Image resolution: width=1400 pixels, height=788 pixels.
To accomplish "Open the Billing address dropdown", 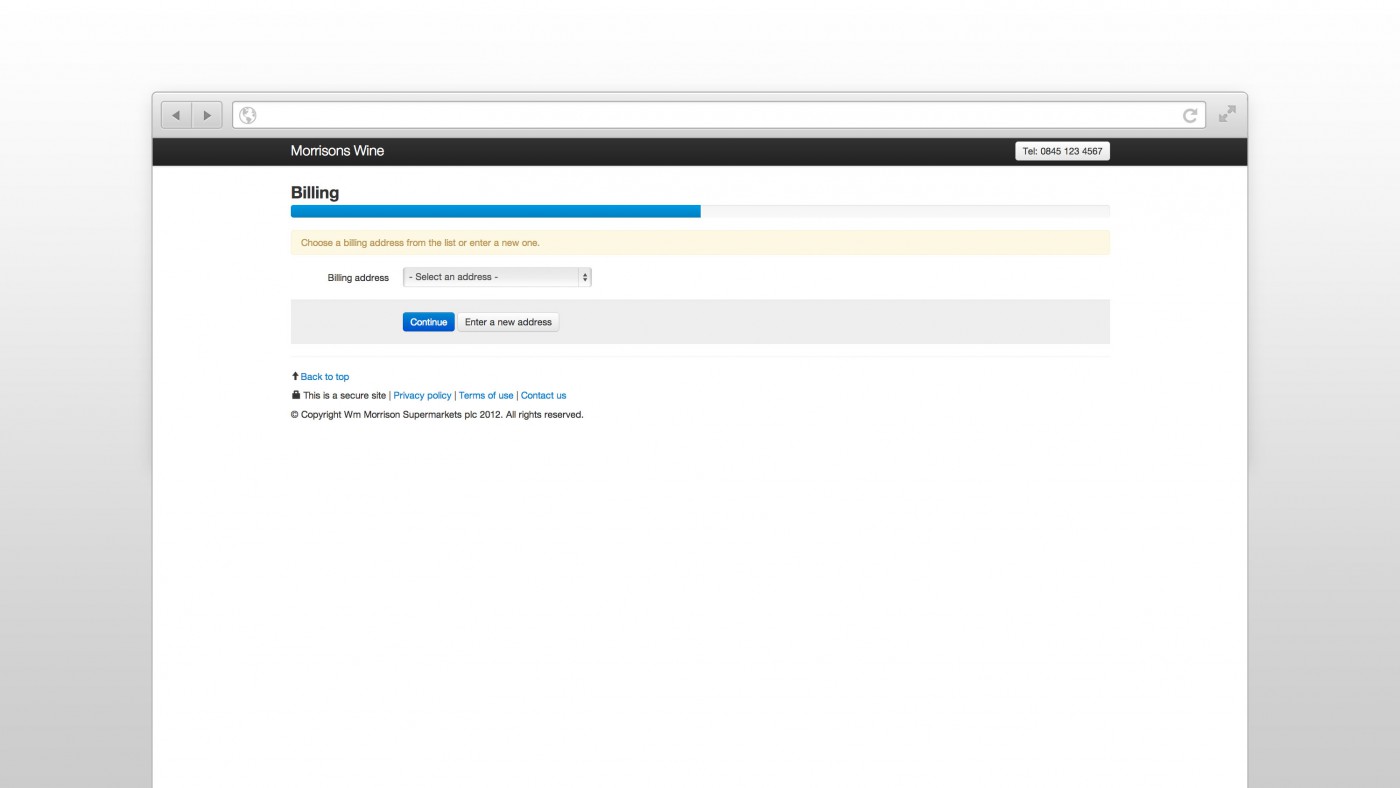I will 497,277.
